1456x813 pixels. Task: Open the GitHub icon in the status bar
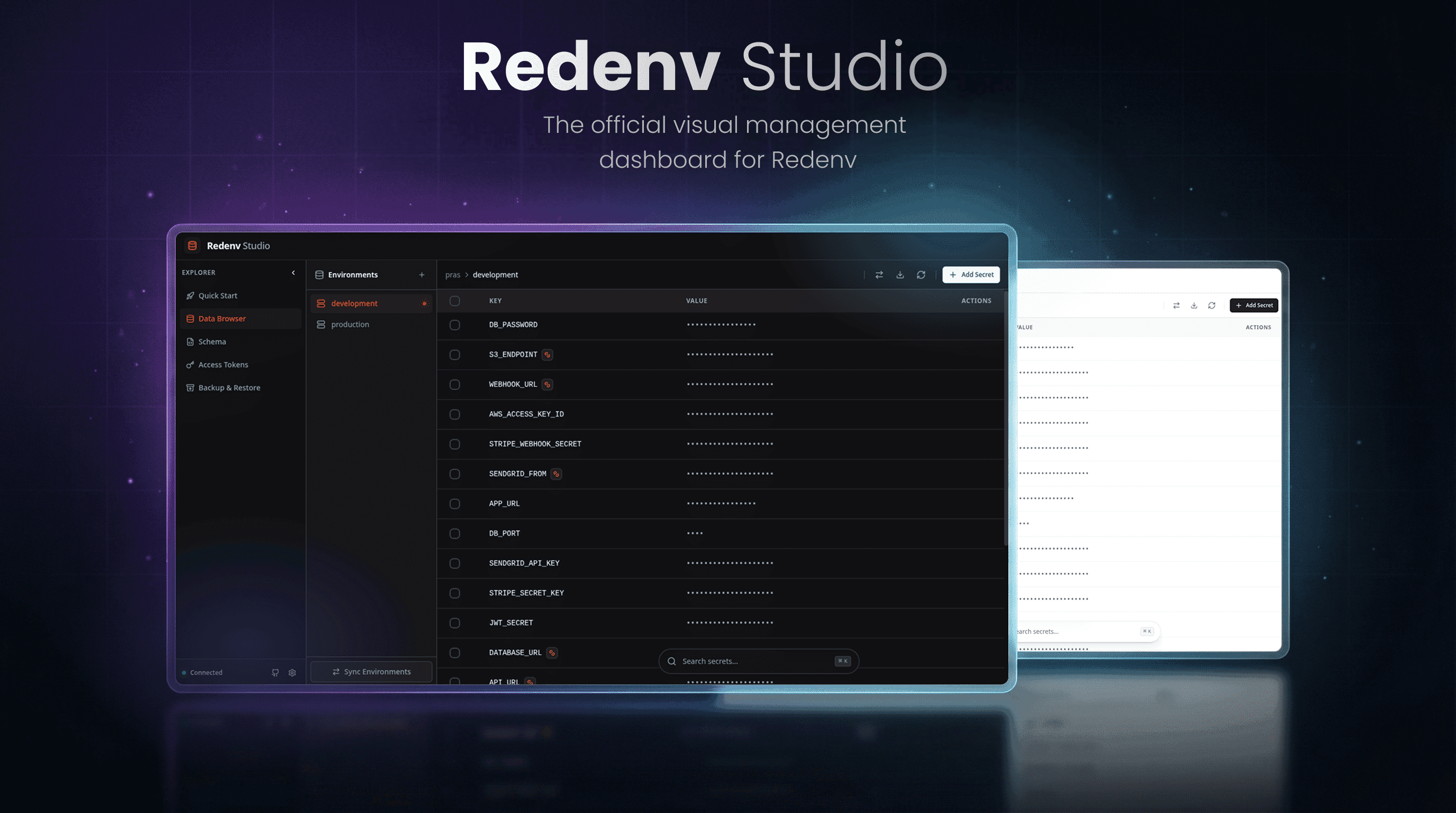point(275,672)
